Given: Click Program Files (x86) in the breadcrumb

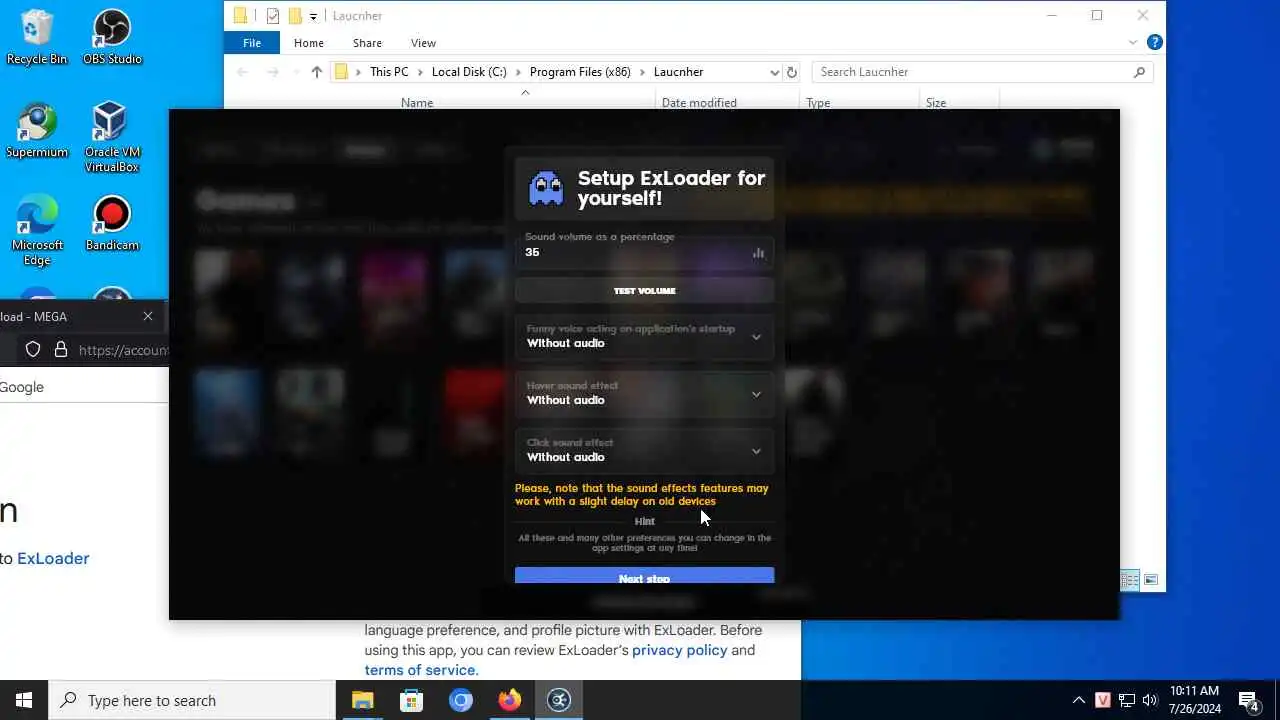Looking at the screenshot, I should tap(580, 72).
